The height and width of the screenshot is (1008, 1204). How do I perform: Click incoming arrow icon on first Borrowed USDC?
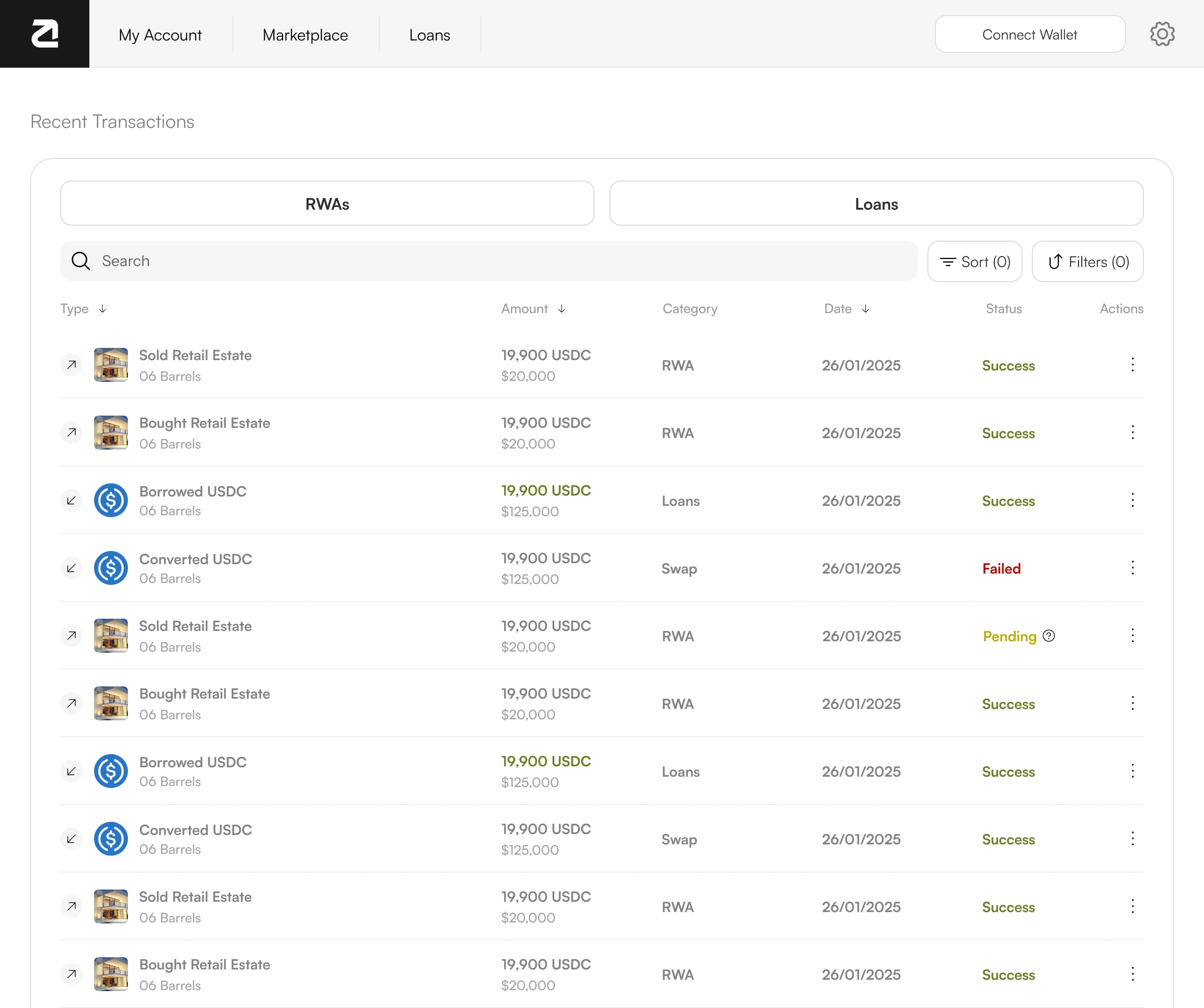point(71,500)
